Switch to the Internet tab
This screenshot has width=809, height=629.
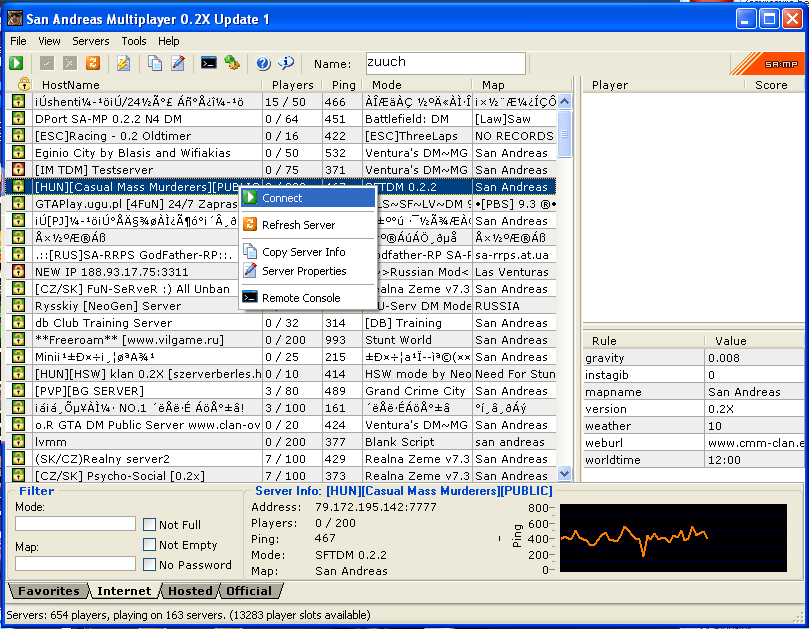124,591
